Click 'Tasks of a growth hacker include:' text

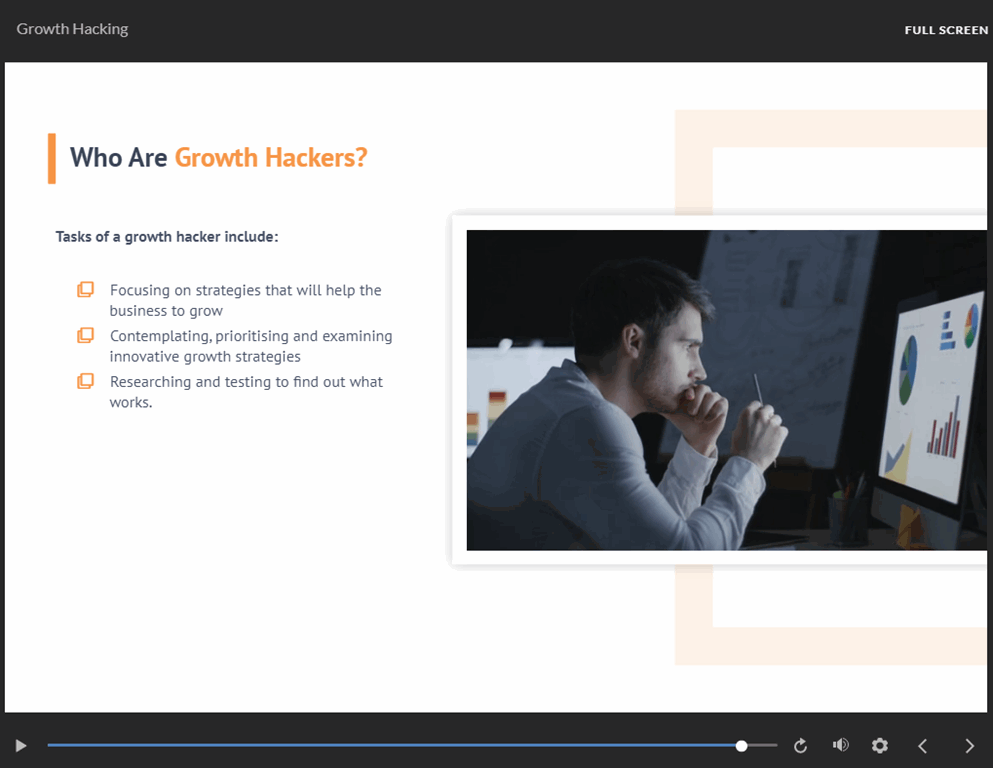(x=167, y=237)
